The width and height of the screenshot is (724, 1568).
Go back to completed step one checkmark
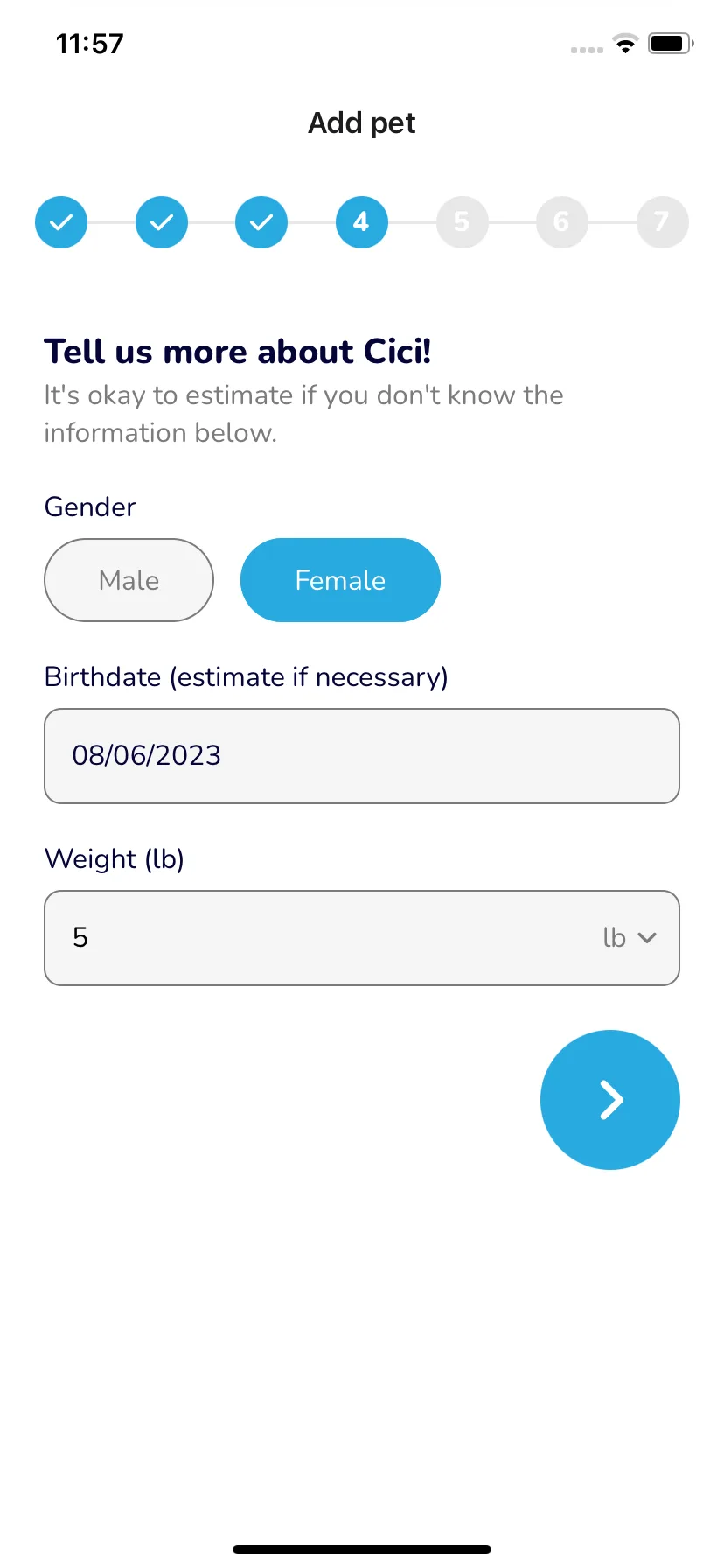click(x=61, y=222)
